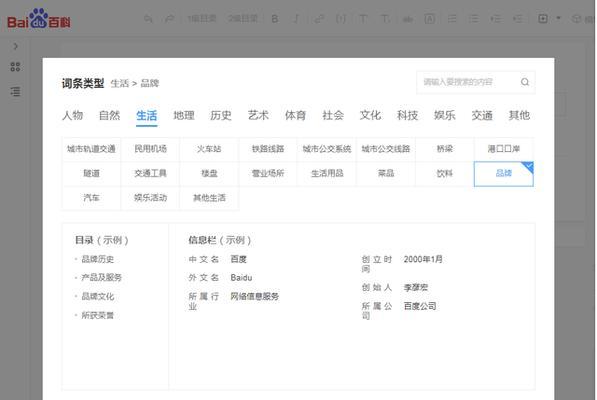Select the 生活 tab
This screenshot has width=597, height=400.
147,115
